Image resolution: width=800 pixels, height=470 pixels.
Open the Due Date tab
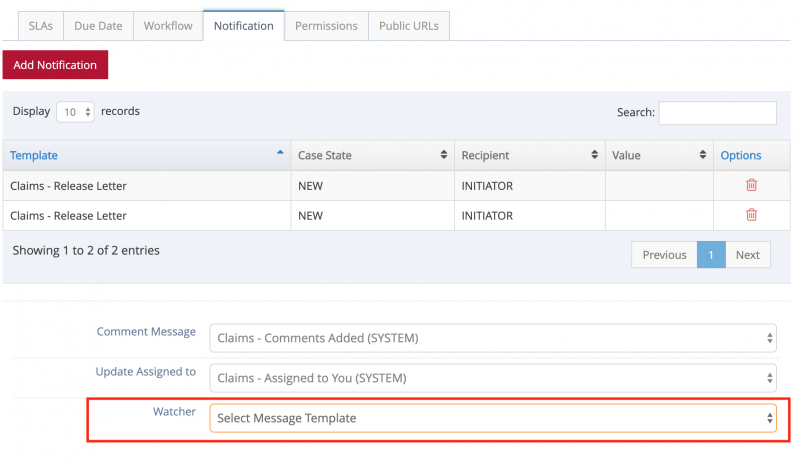click(98, 26)
